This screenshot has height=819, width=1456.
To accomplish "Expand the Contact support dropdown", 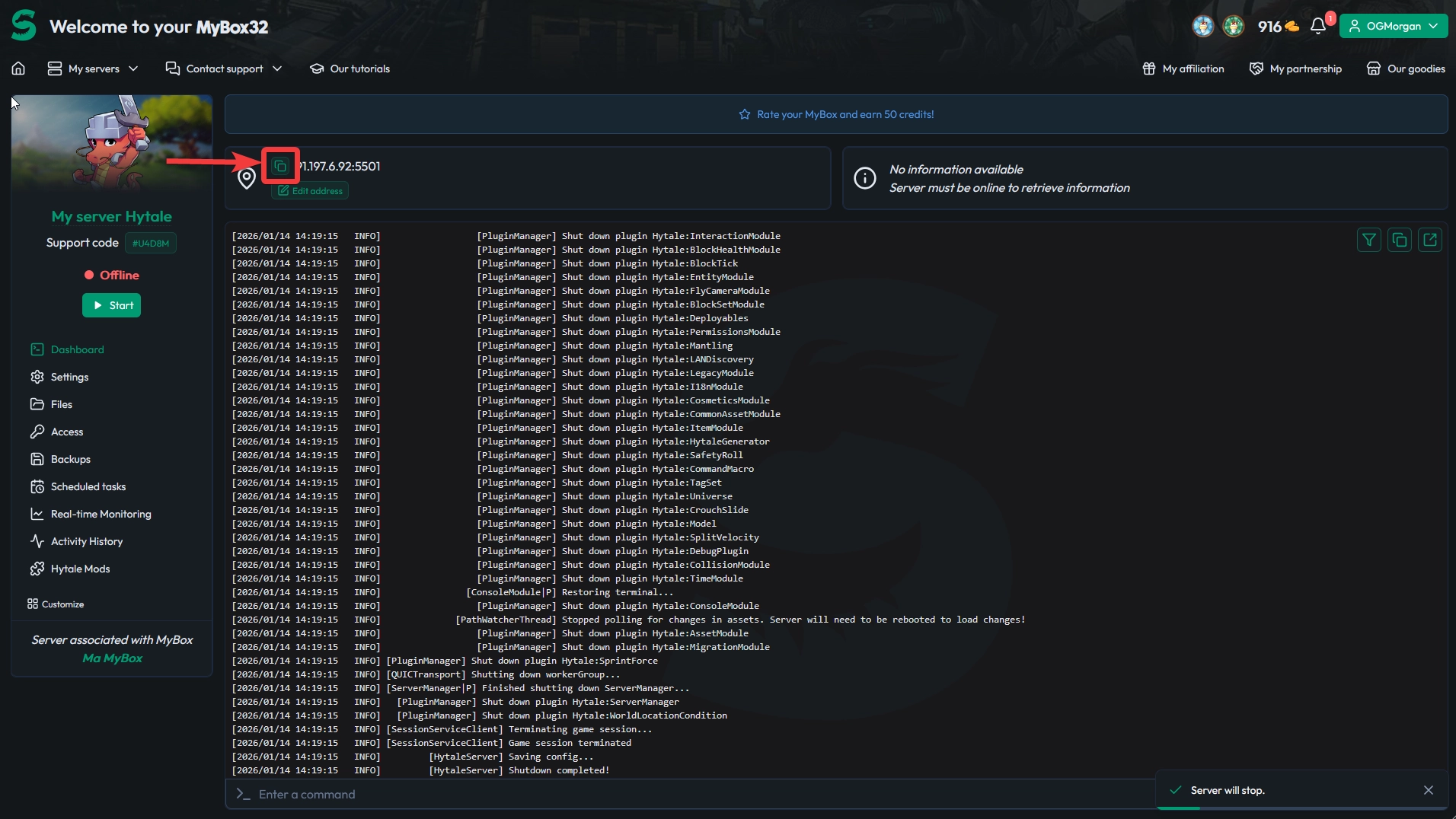I will (x=224, y=69).
